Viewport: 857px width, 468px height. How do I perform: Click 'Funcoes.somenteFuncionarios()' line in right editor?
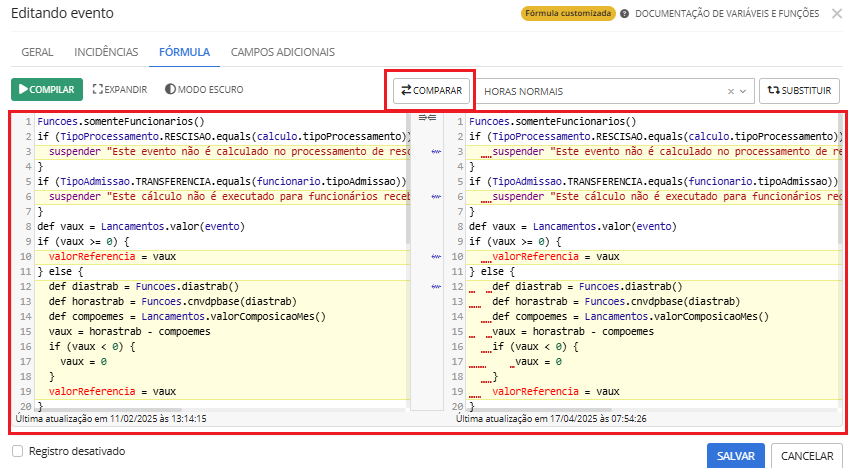(553, 121)
